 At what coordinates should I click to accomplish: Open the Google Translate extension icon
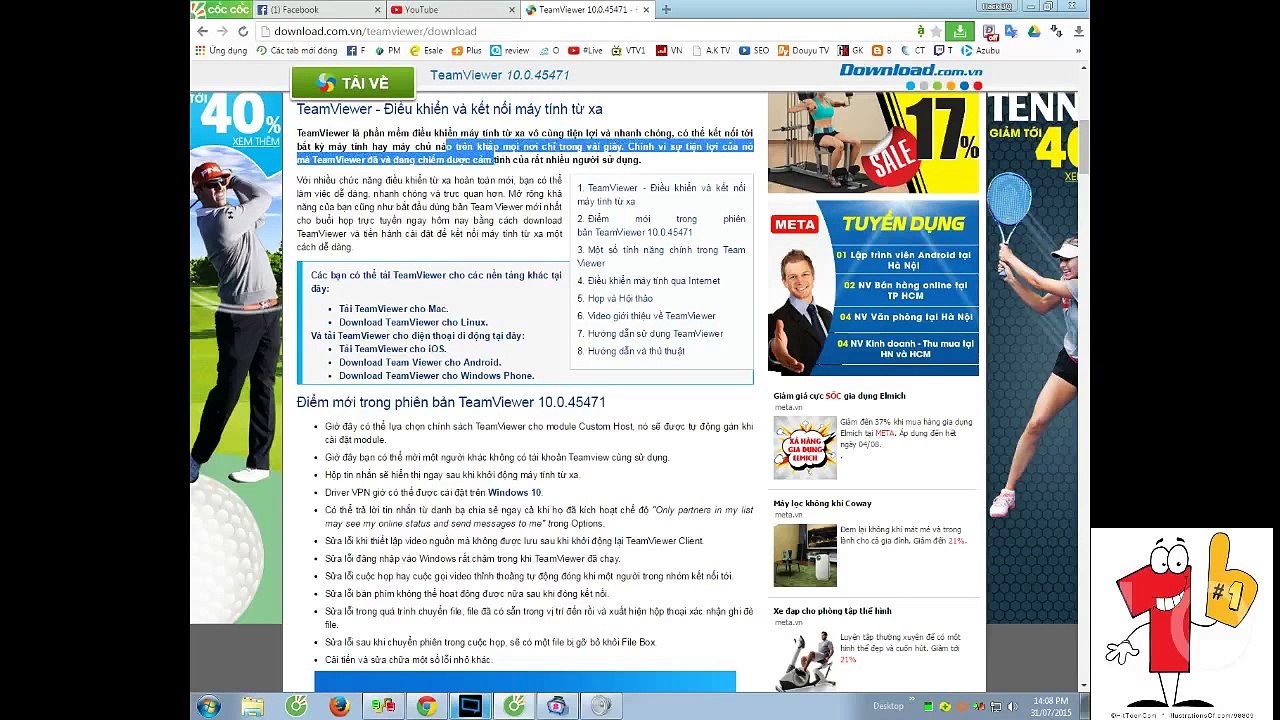tap(1011, 32)
